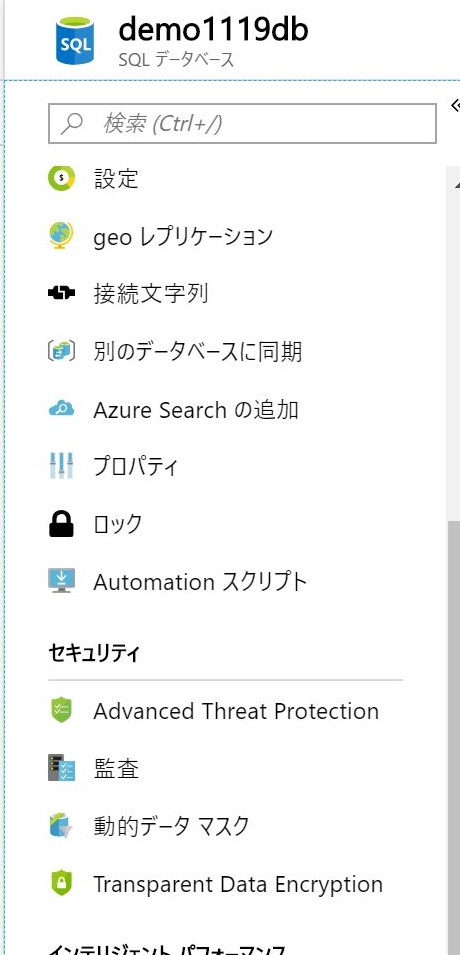The height and width of the screenshot is (955, 460).
Task: Click the green dollar icon for 設定
Action: coord(61,178)
